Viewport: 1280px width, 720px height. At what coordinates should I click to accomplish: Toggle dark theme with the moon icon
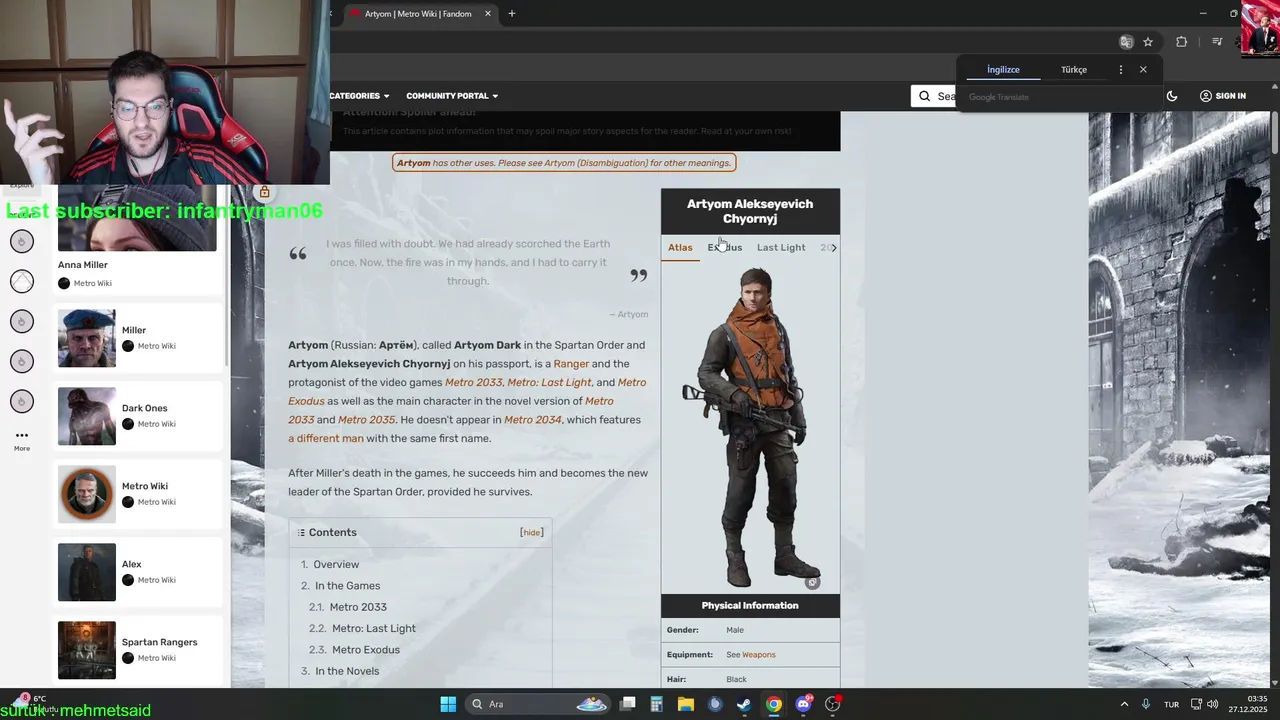1172,96
